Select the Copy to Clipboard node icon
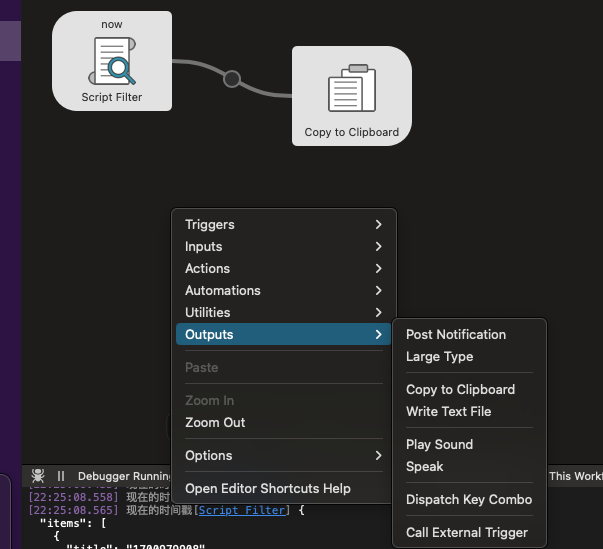Viewport: 603px width, 549px height. tap(351, 90)
